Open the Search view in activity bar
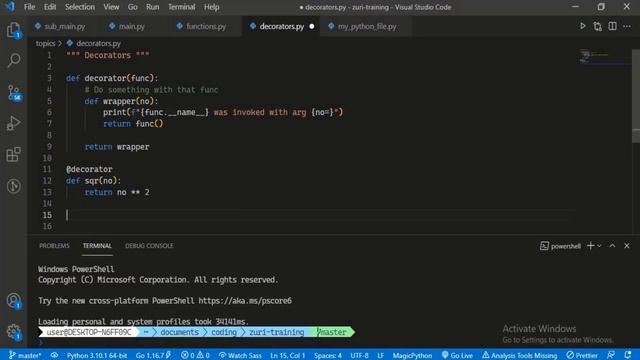 pyautogui.click(x=13, y=60)
